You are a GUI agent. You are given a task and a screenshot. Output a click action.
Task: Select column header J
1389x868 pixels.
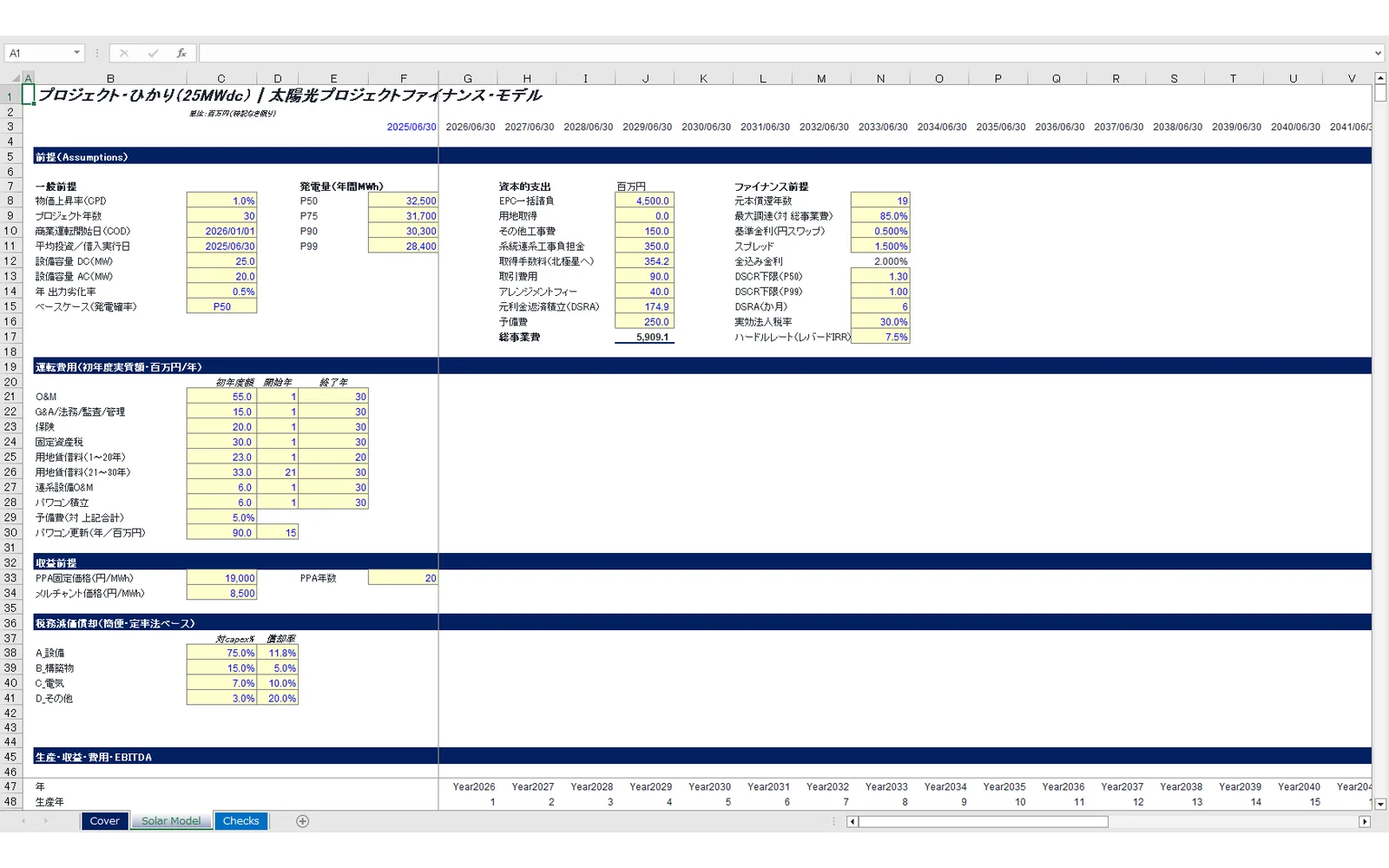[x=645, y=78]
